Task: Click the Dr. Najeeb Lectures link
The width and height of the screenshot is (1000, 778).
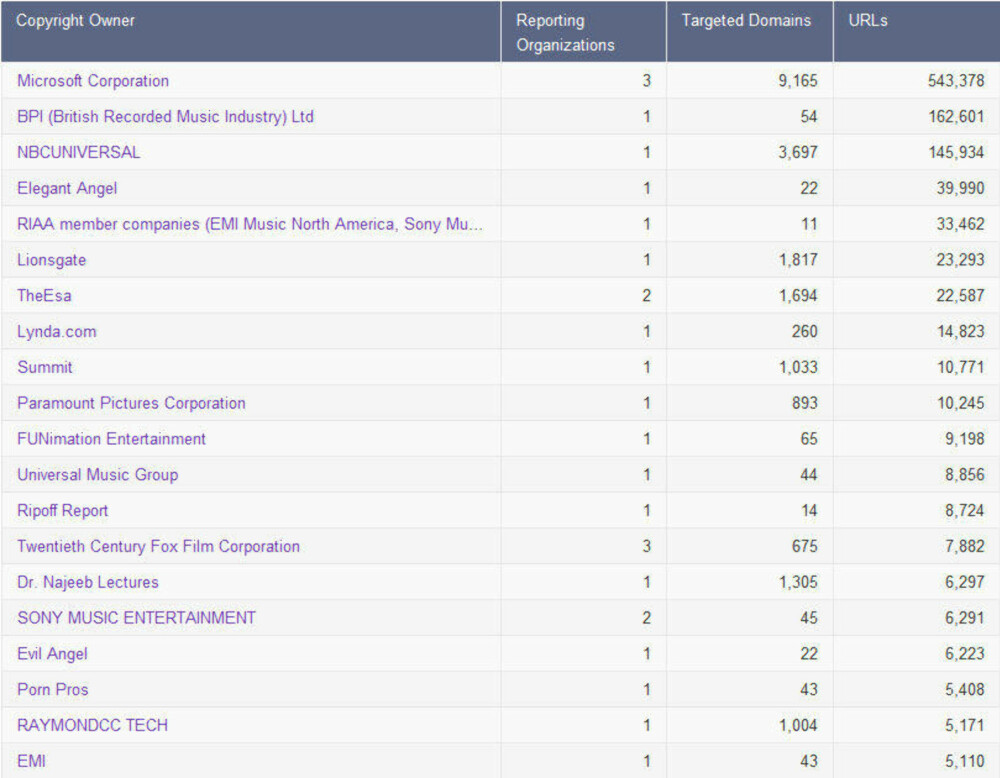Action: pyautogui.click(x=88, y=582)
